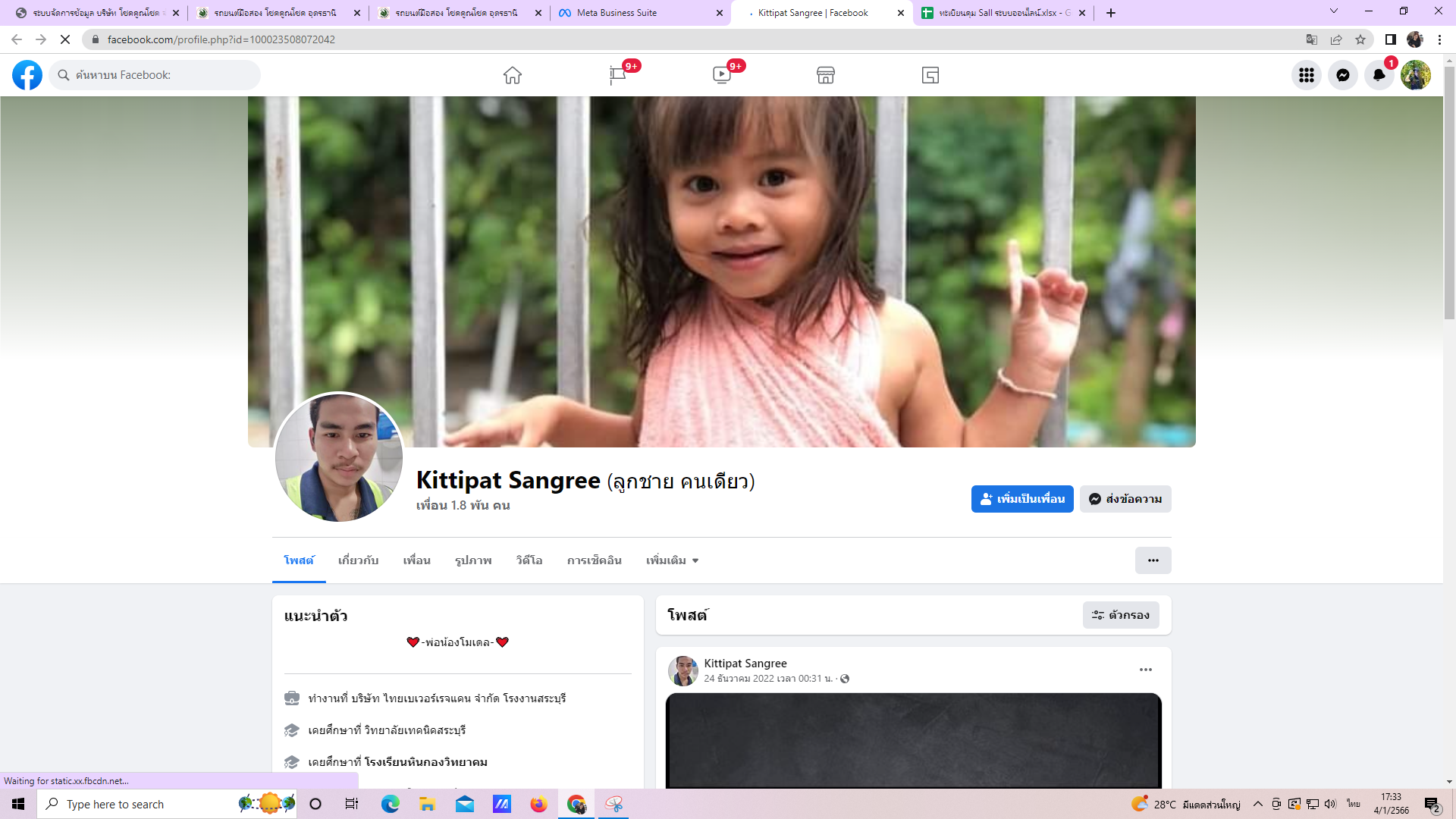Open profile three-dot options menu
Viewport: 1456px width, 819px height.
tap(1153, 560)
